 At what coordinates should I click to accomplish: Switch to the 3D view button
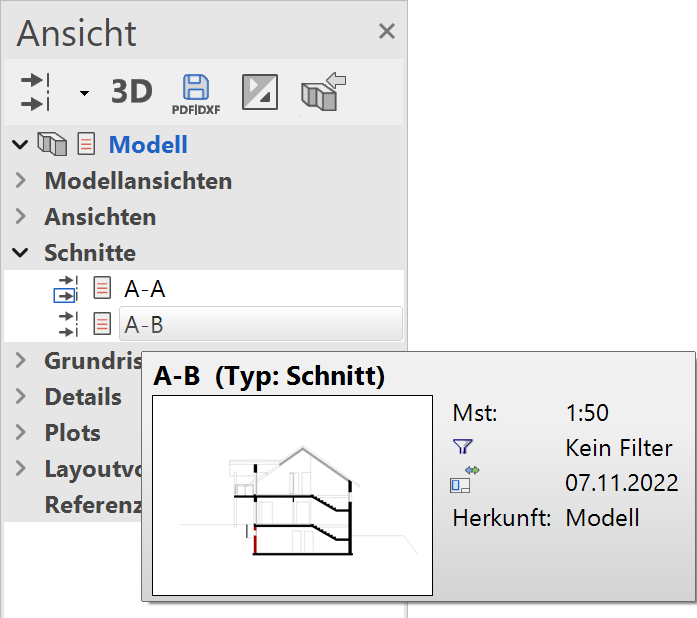click(132, 92)
